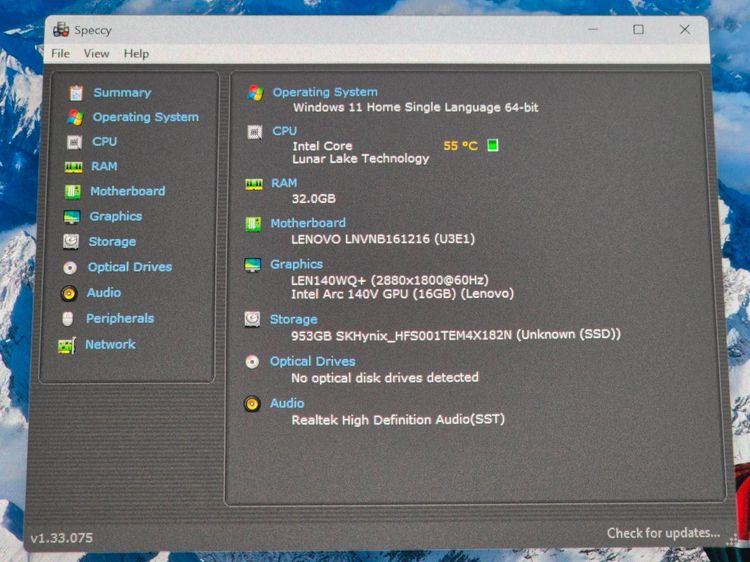Click Graphics heading link in summary
This screenshot has width=750, height=562.
(x=296, y=264)
